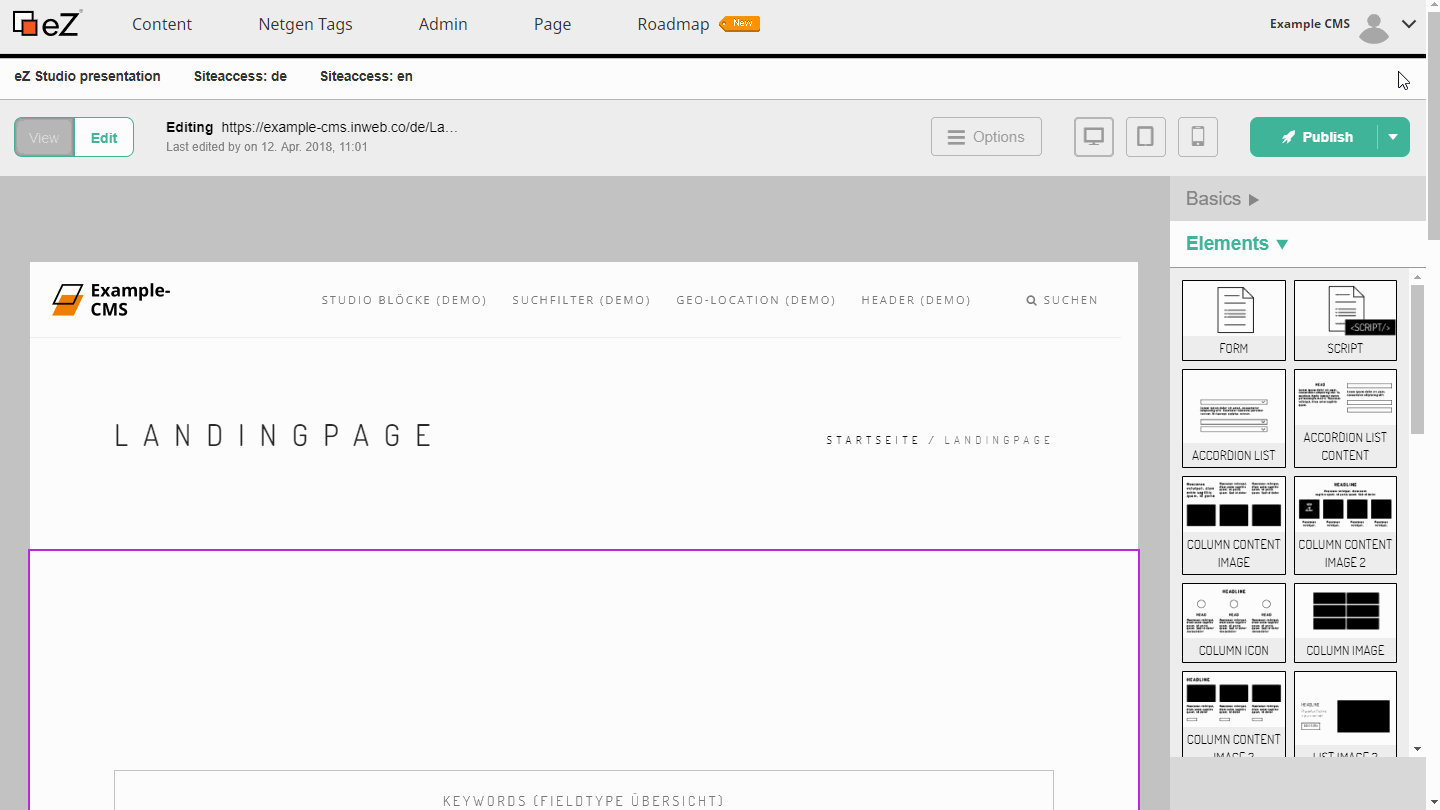Open Geo-Location (Demo) nav link

(756, 300)
